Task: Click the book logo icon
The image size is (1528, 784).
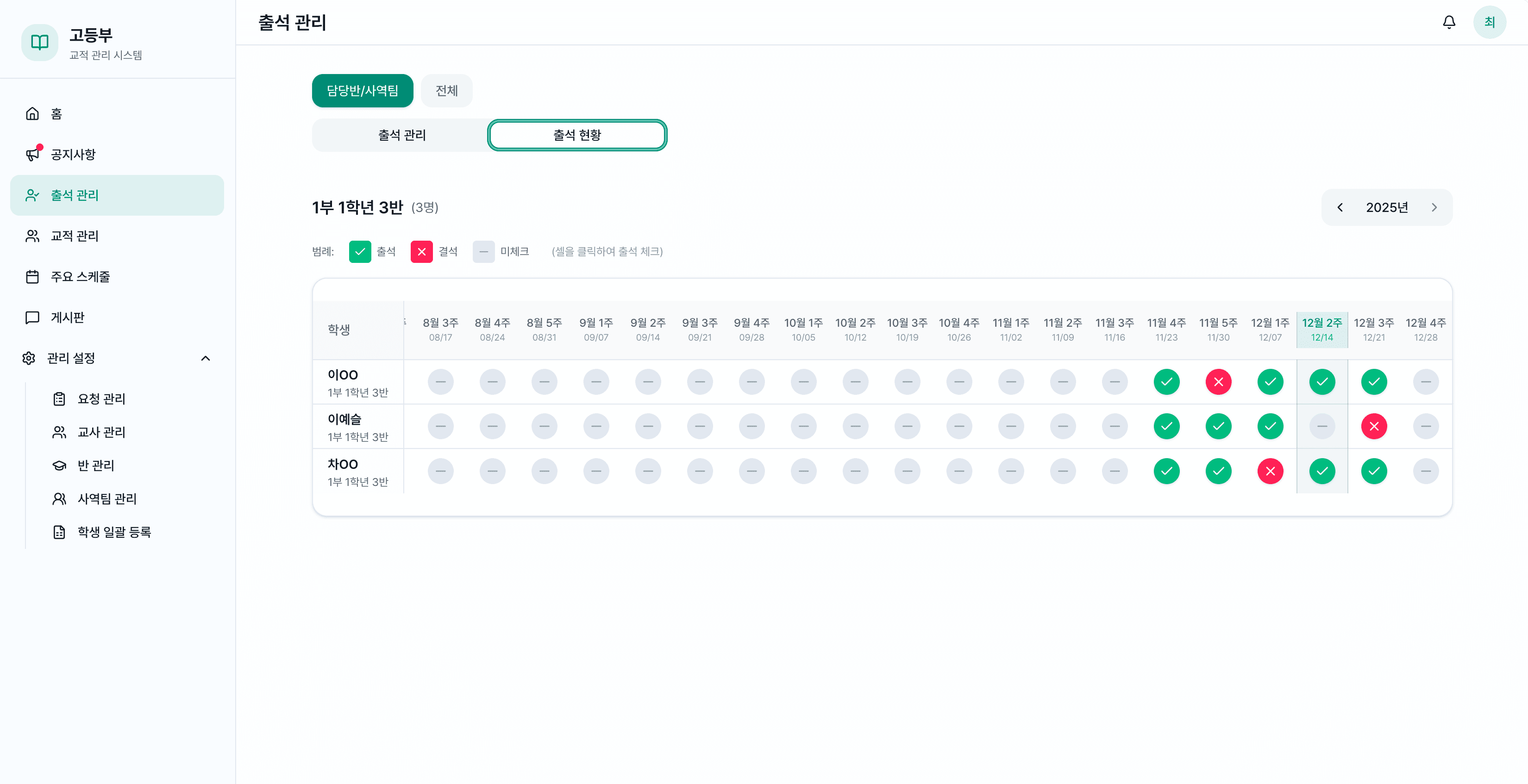Action: [x=40, y=42]
